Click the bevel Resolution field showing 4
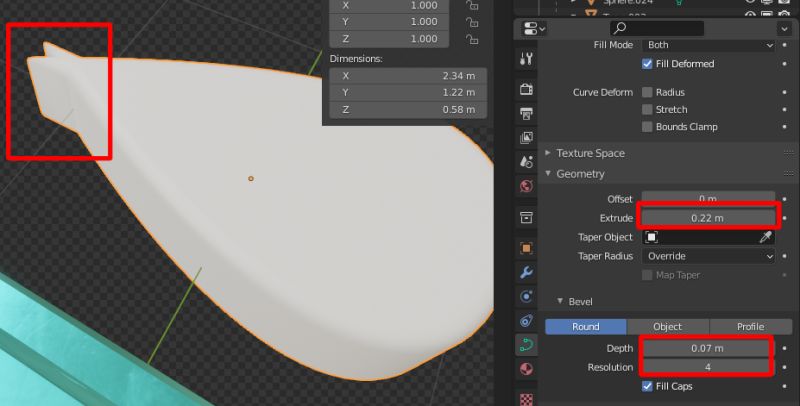The image size is (800, 406). [x=707, y=367]
